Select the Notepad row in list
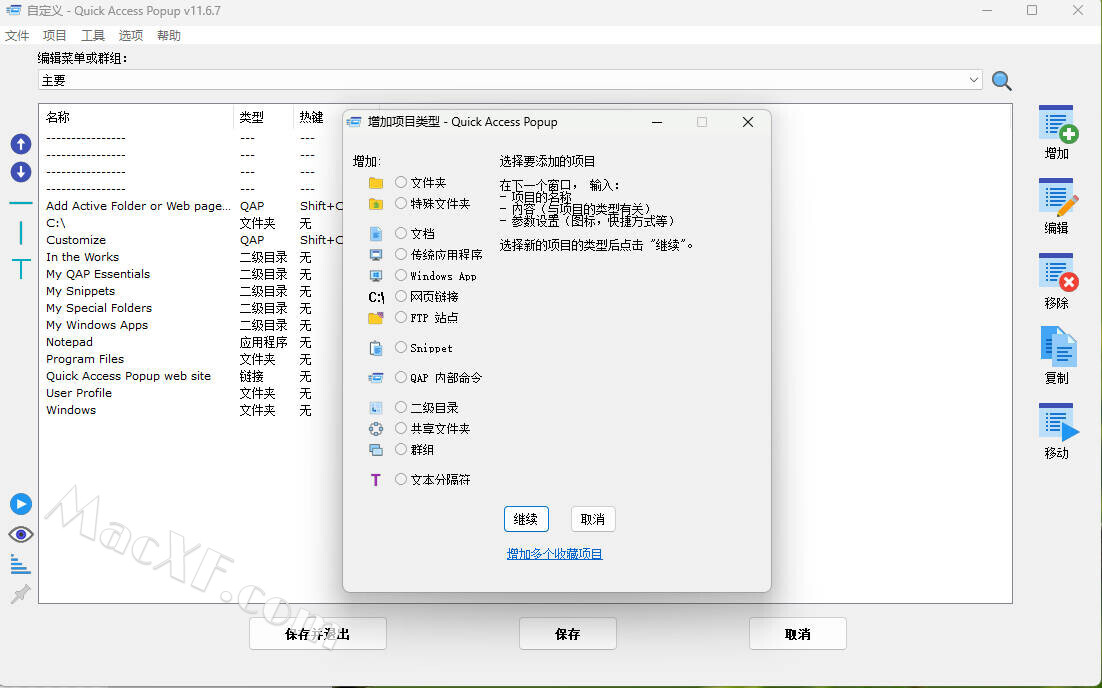1102x688 pixels. tap(69, 342)
